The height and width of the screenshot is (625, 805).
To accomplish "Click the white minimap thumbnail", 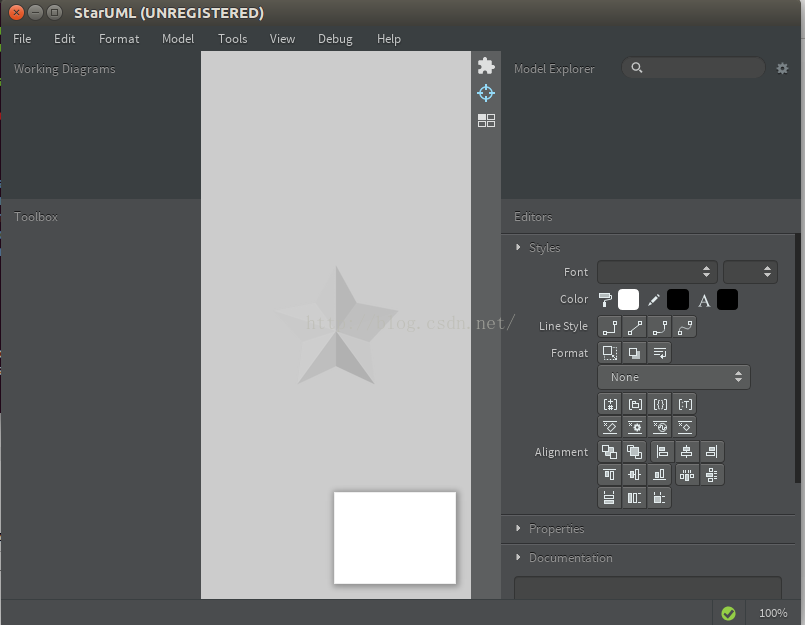I will [x=395, y=538].
